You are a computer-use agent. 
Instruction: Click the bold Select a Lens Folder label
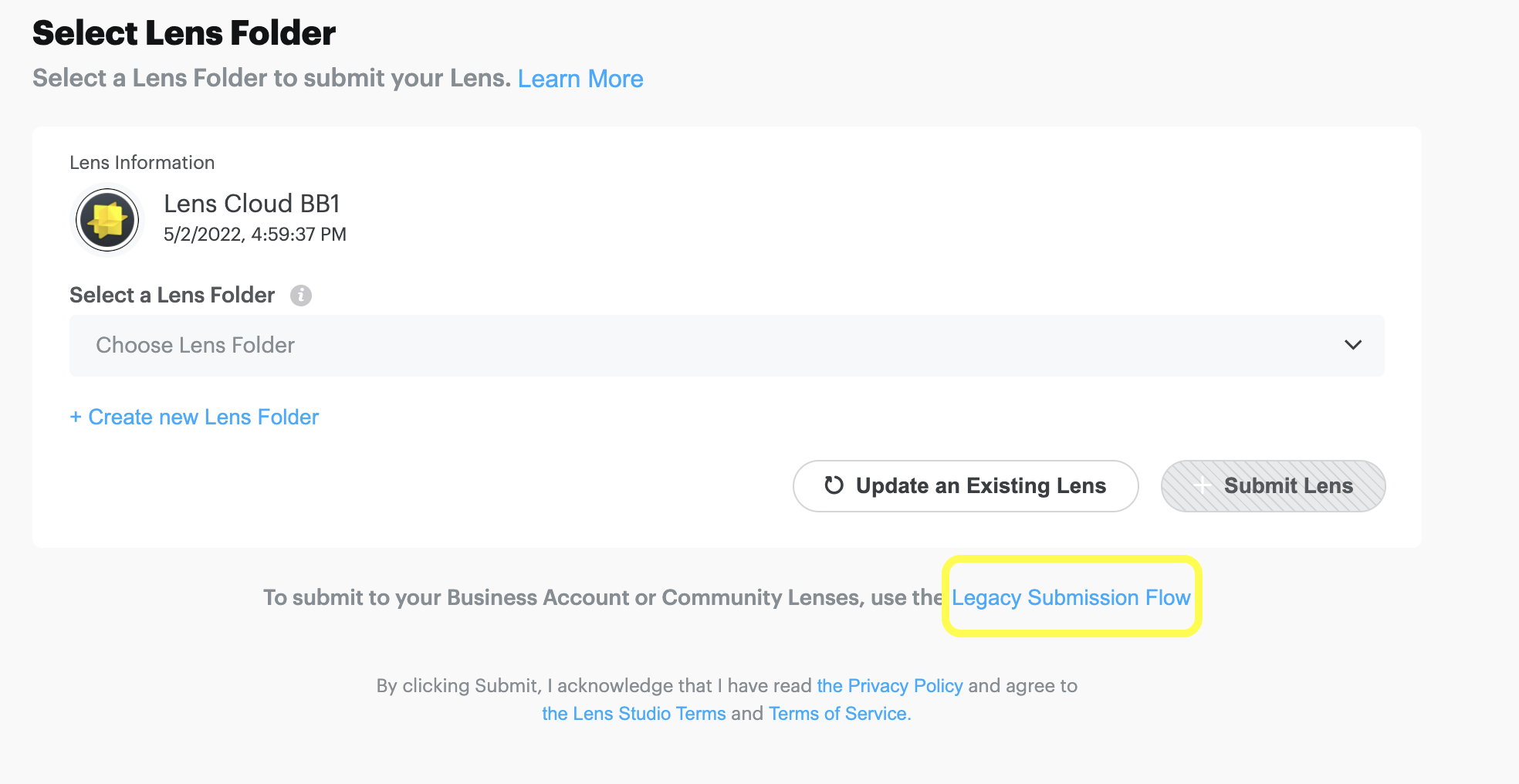click(x=172, y=296)
